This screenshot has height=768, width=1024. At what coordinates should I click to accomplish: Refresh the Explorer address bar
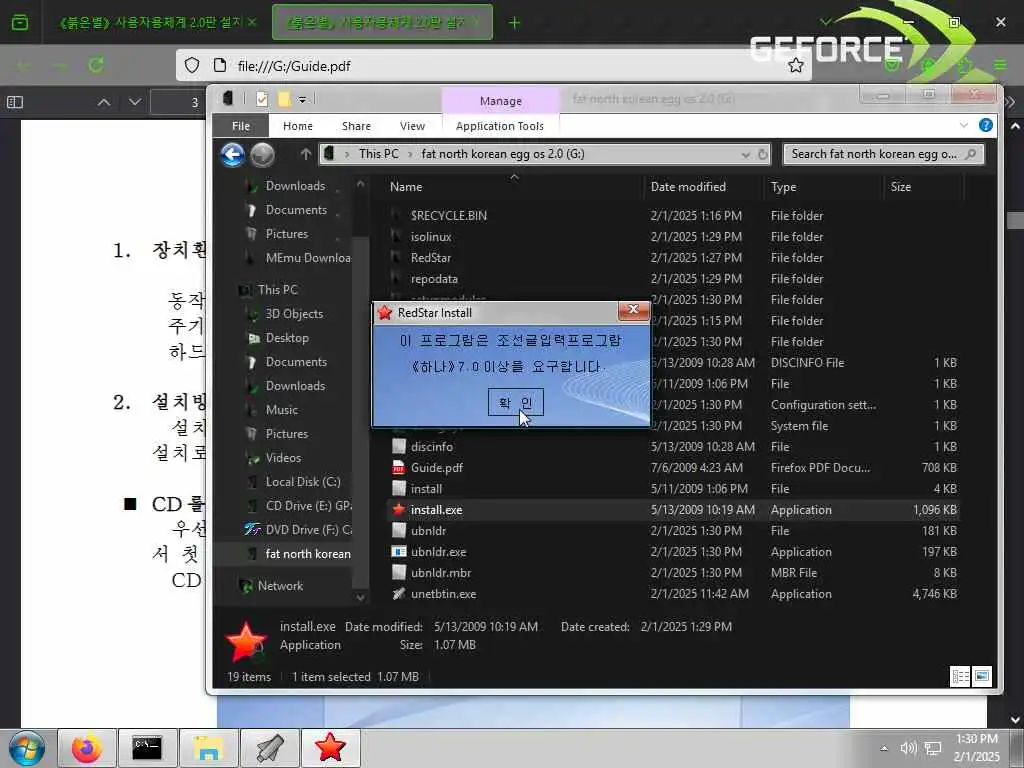762,154
